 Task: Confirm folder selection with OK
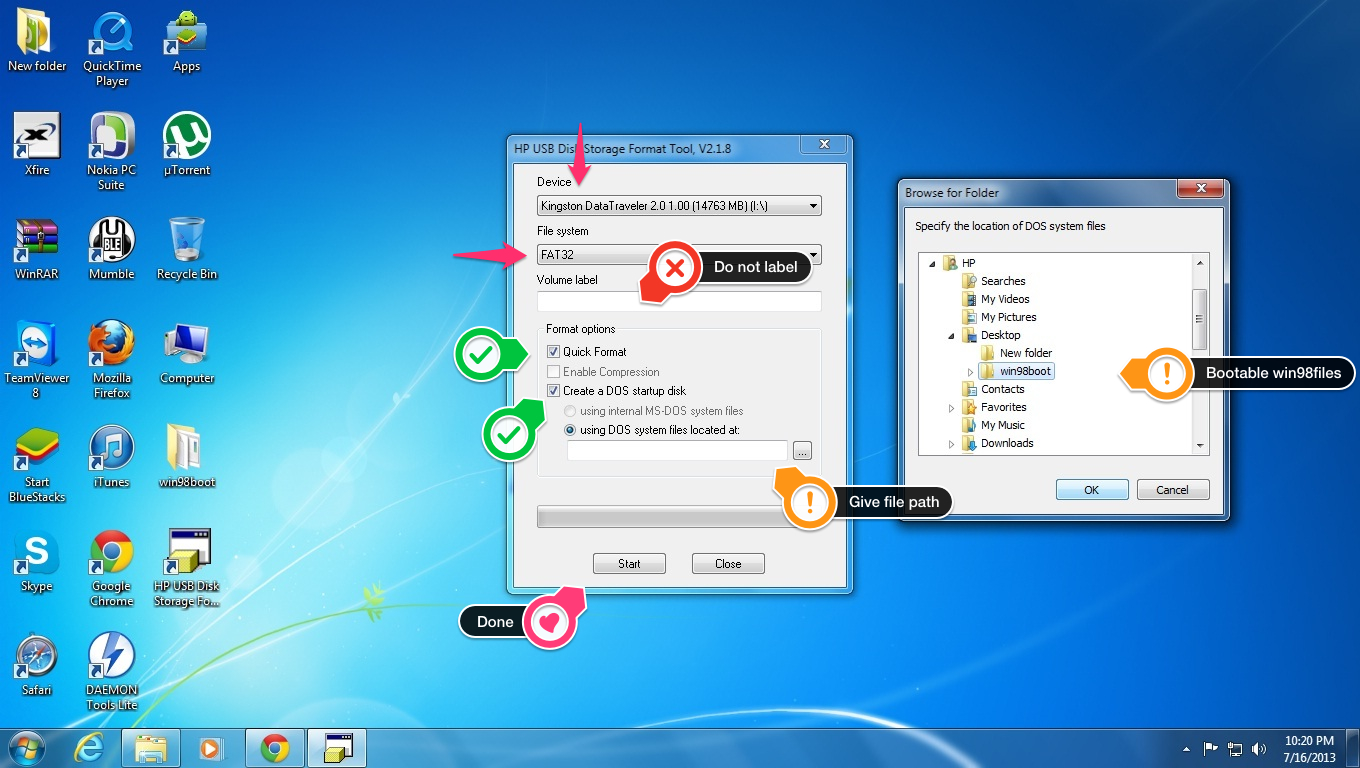[x=1092, y=489]
